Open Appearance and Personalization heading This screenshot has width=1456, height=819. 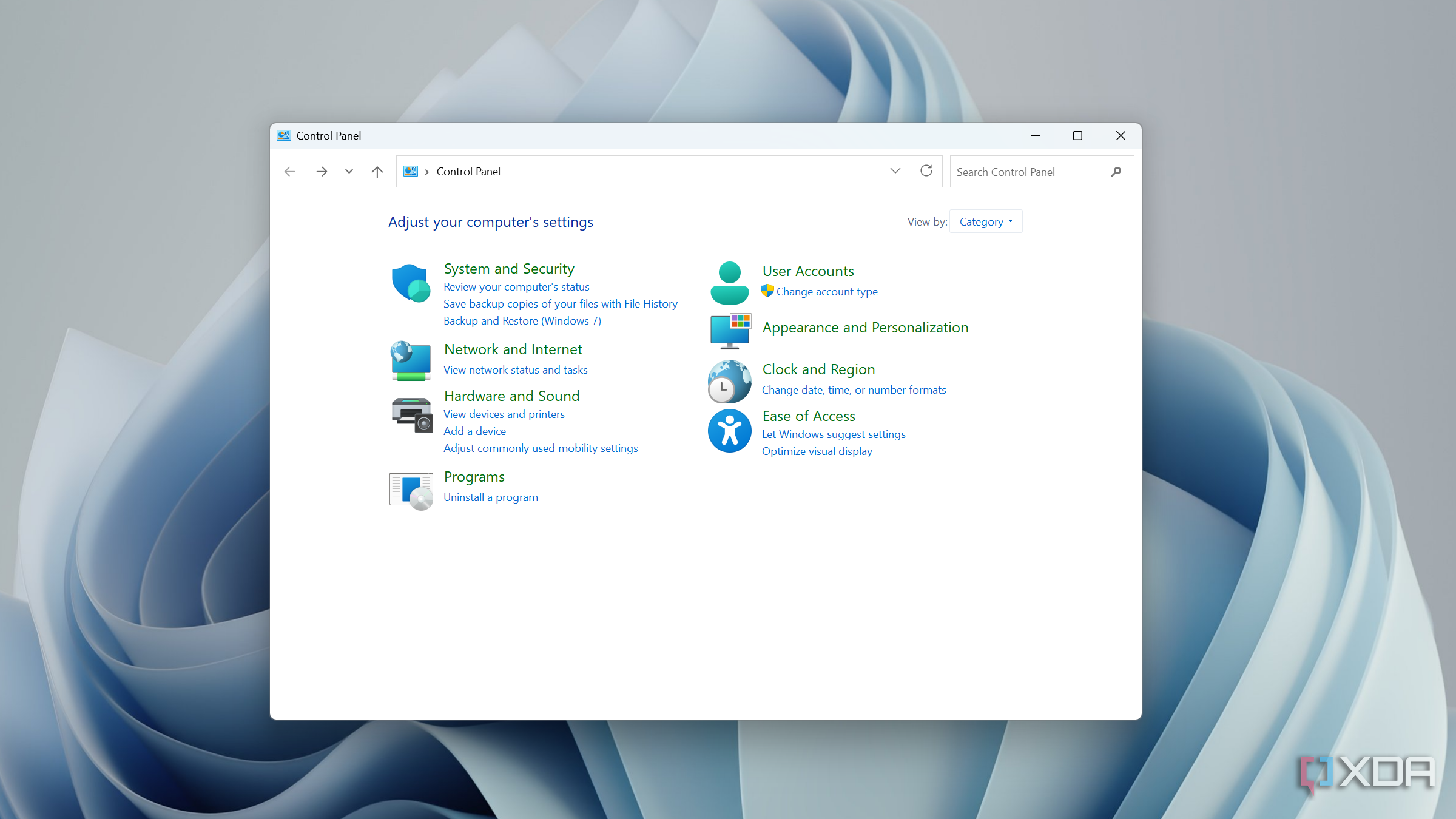866,328
